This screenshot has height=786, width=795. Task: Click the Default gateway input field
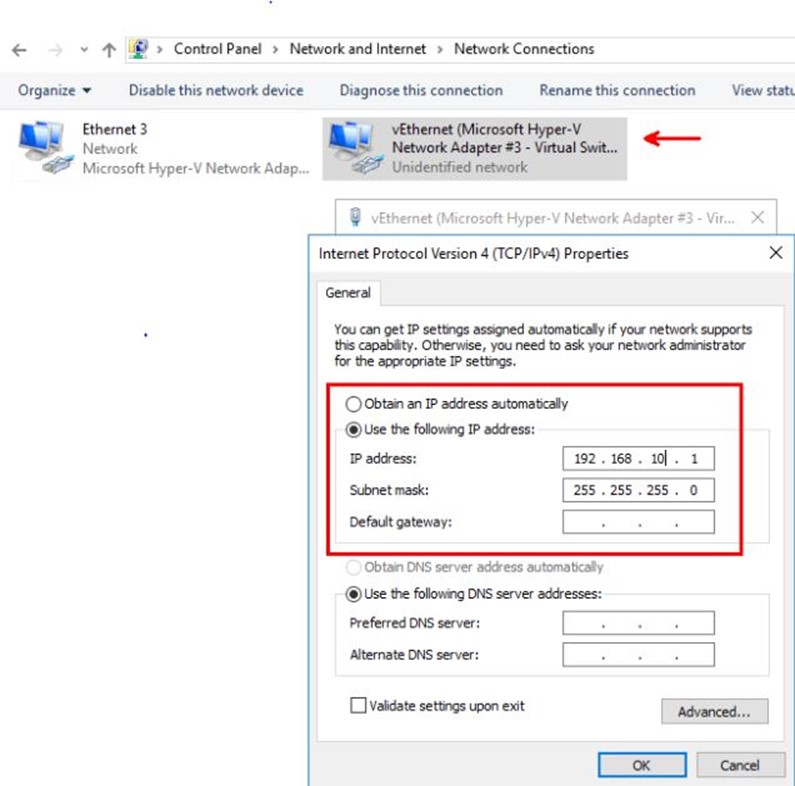(x=638, y=522)
